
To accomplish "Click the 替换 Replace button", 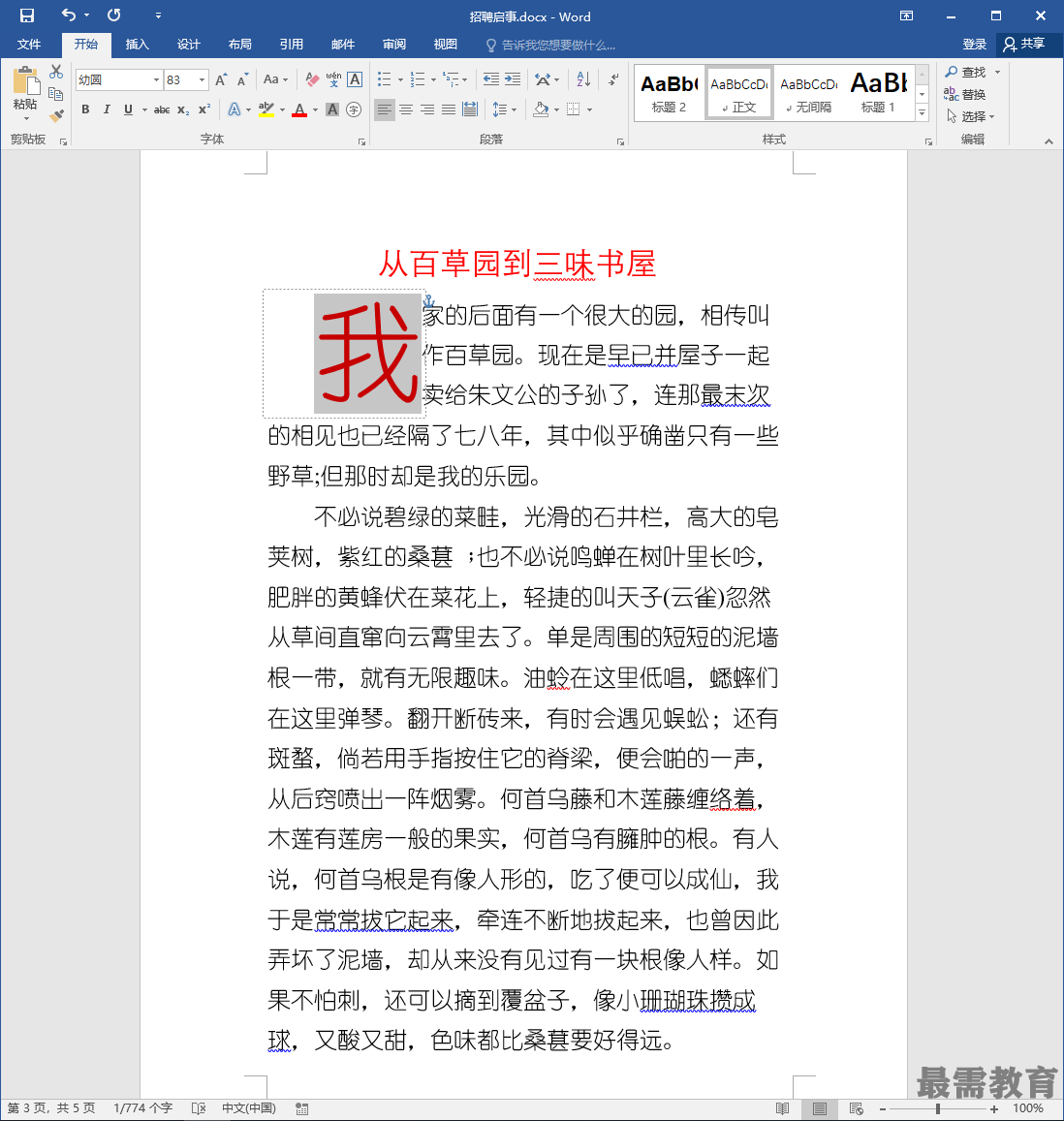I will click(965, 94).
